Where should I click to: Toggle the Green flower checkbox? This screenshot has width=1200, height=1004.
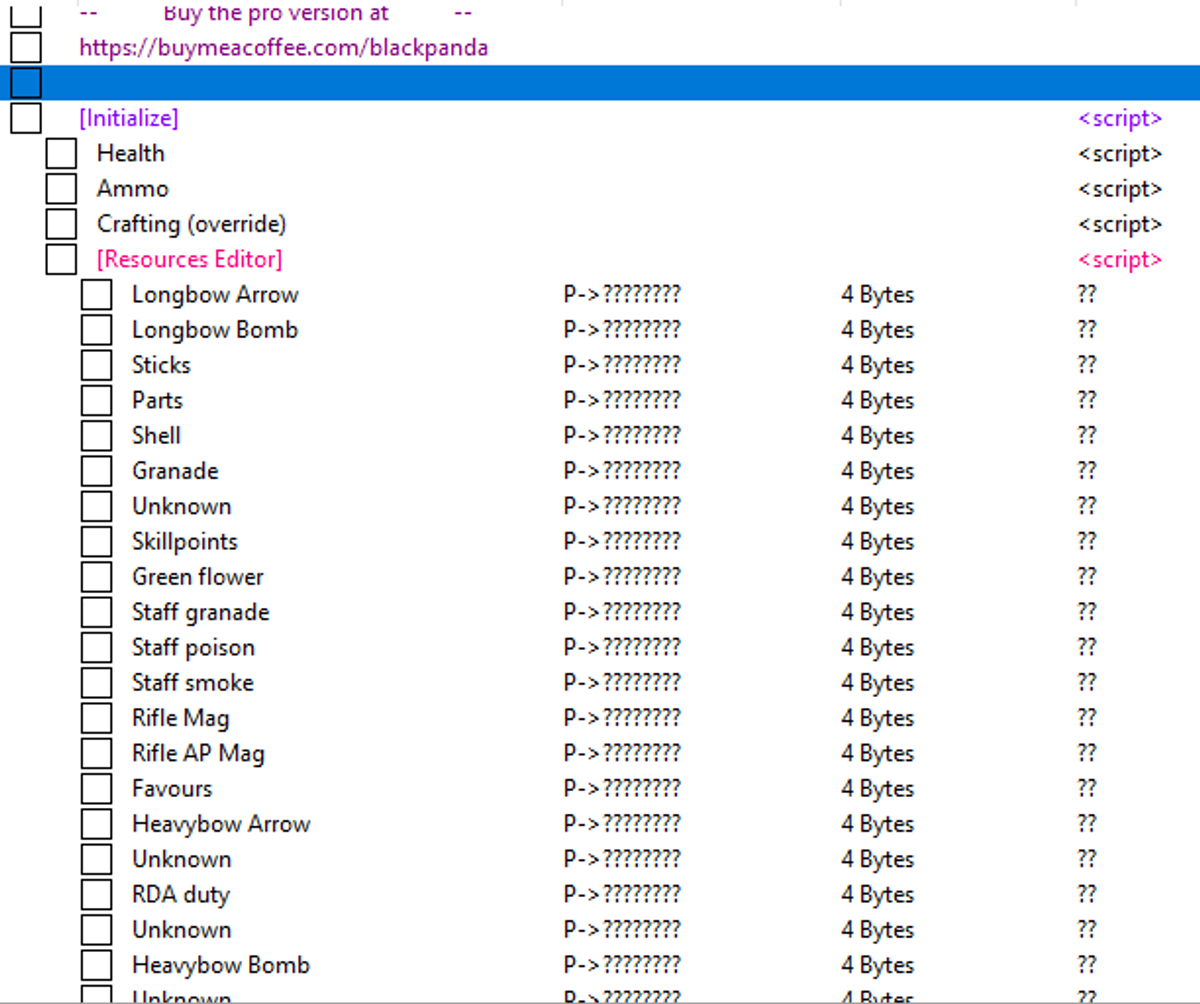pos(96,577)
